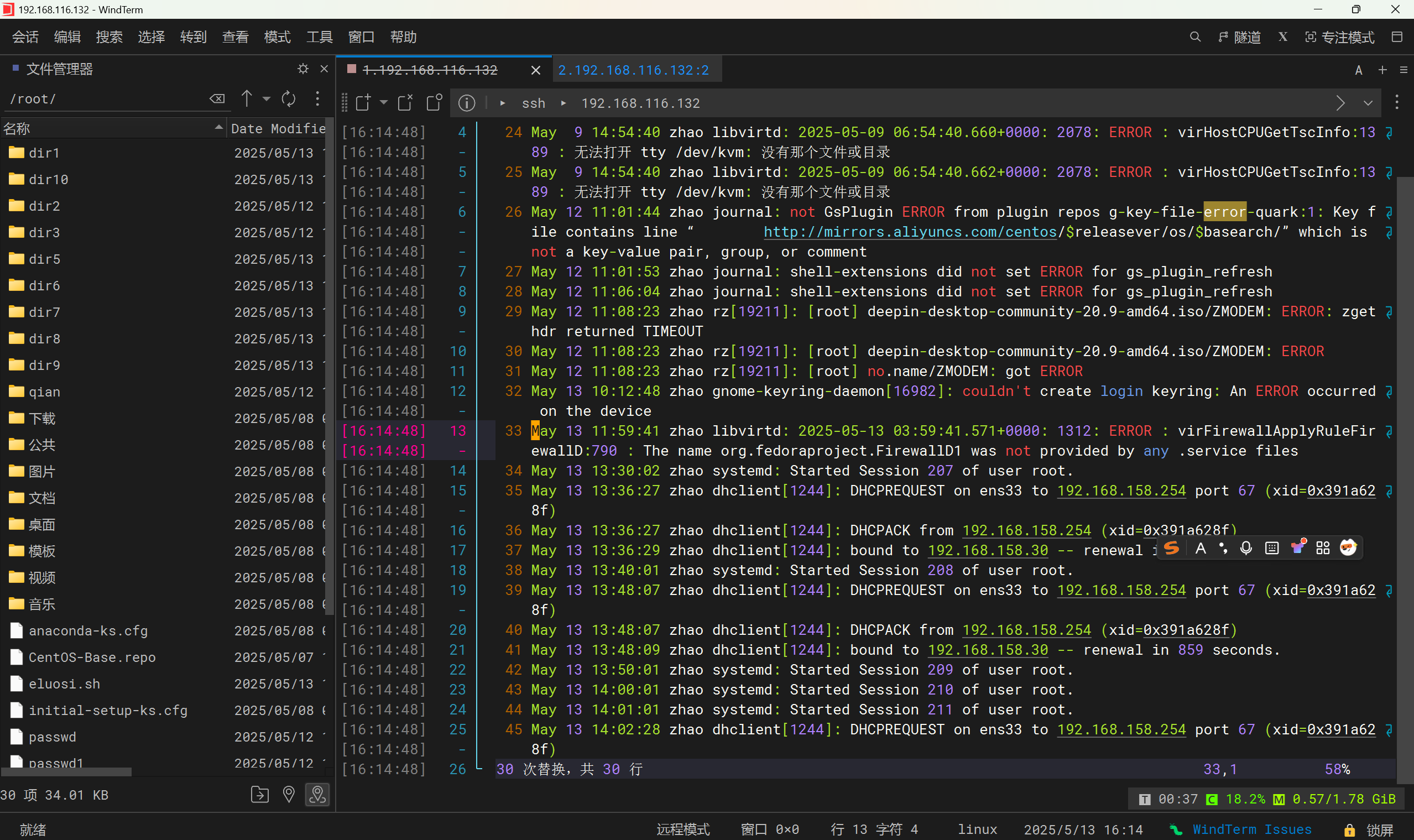Image resolution: width=1414 pixels, height=840 pixels.
Task: Expand the address bar chevron dropdown
Action: (x=1368, y=103)
